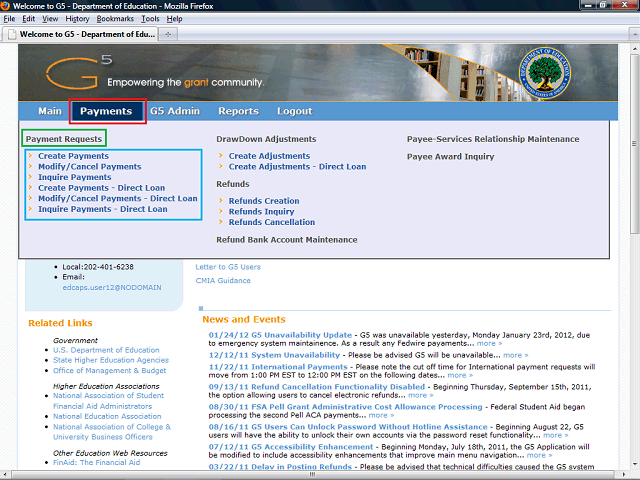Click the horizontal scrollbar at bottom

[x=313, y=474]
